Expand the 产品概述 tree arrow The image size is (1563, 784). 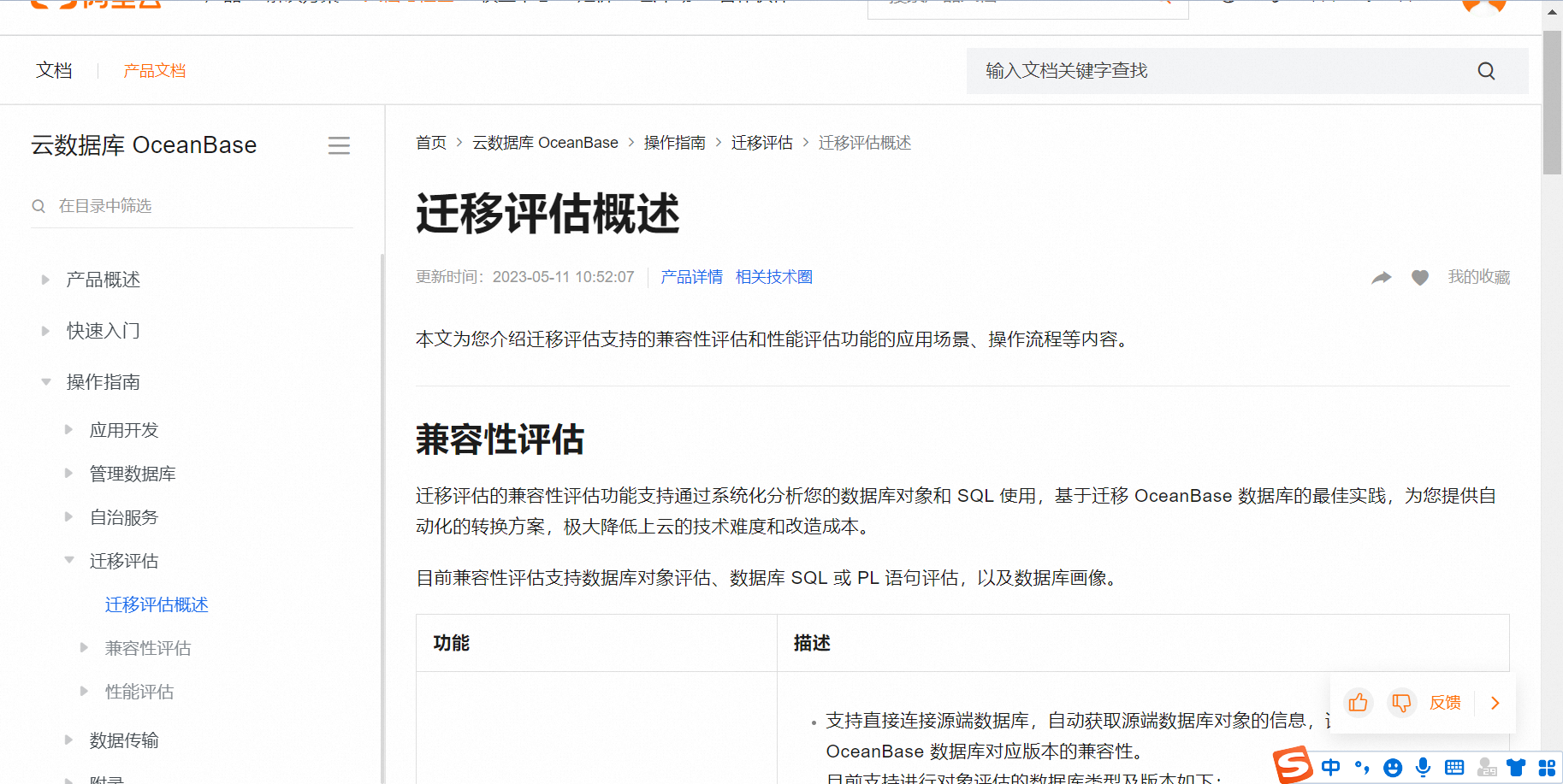point(45,280)
